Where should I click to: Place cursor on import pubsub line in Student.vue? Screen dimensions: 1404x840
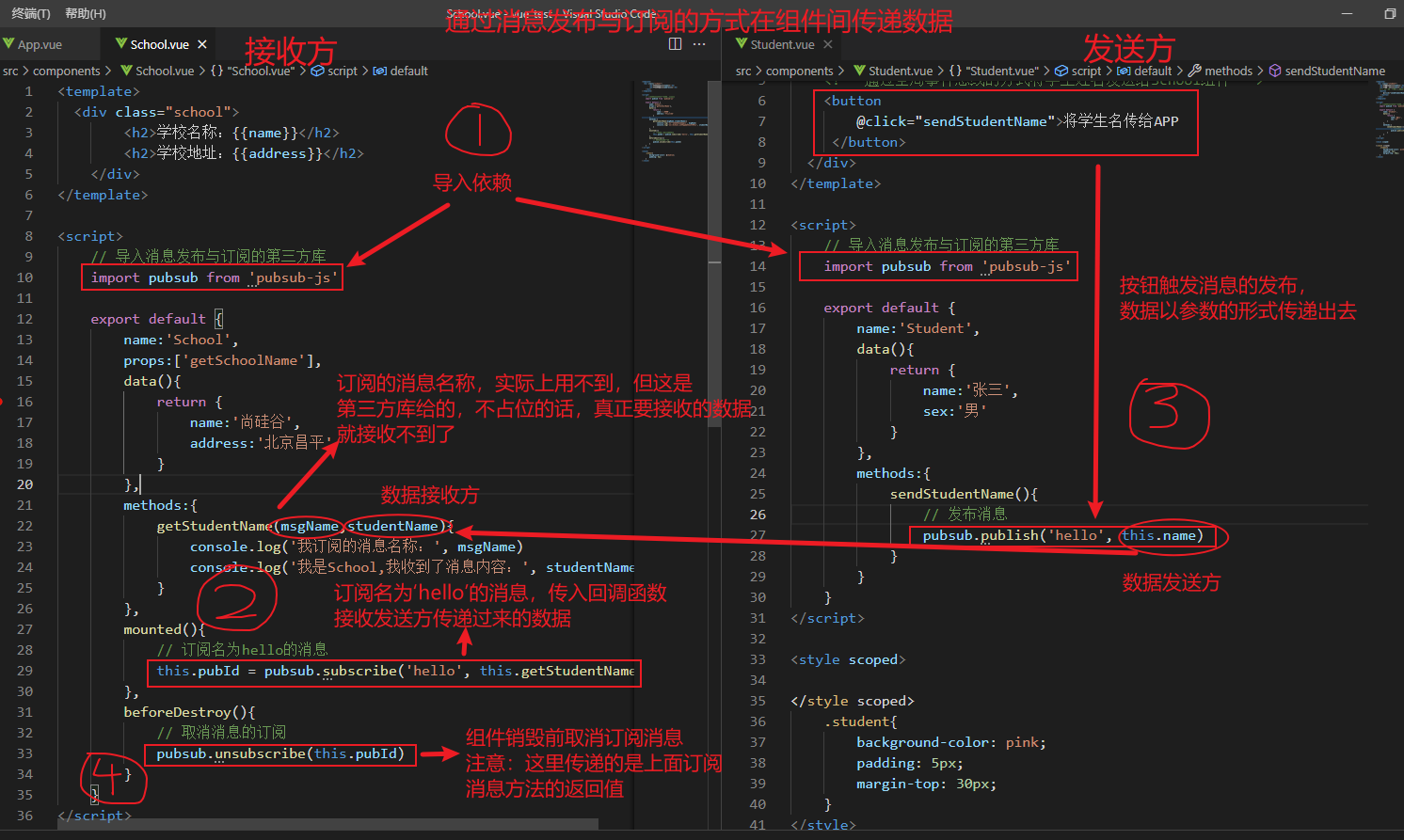[x=948, y=266]
